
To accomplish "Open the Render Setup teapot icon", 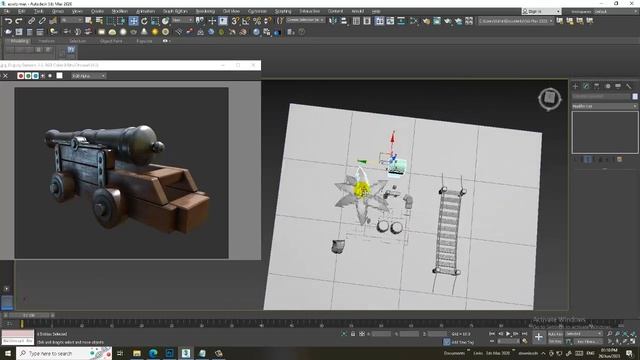I will pos(426,21).
